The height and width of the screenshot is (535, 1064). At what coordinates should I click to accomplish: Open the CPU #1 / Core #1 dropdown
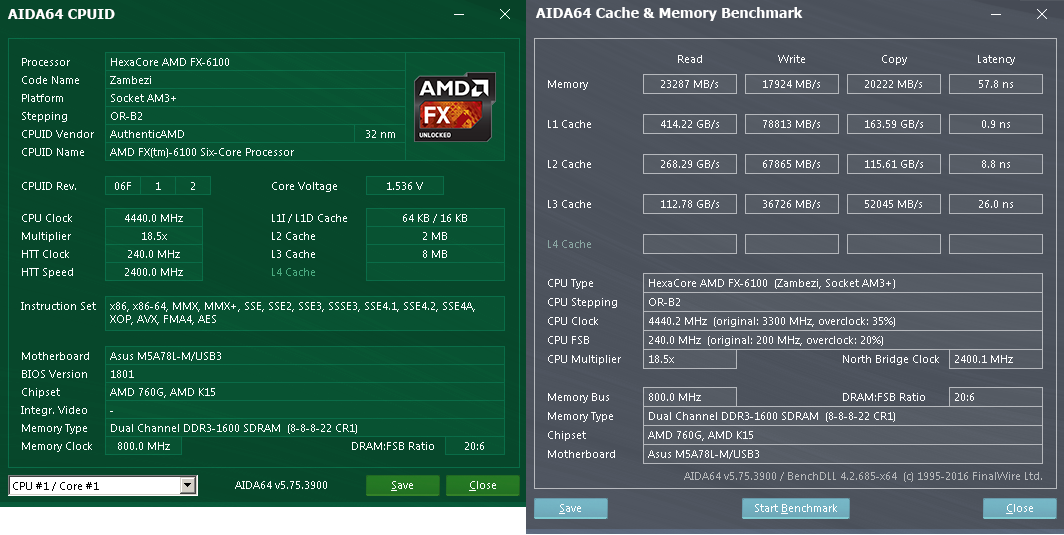coord(187,486)
